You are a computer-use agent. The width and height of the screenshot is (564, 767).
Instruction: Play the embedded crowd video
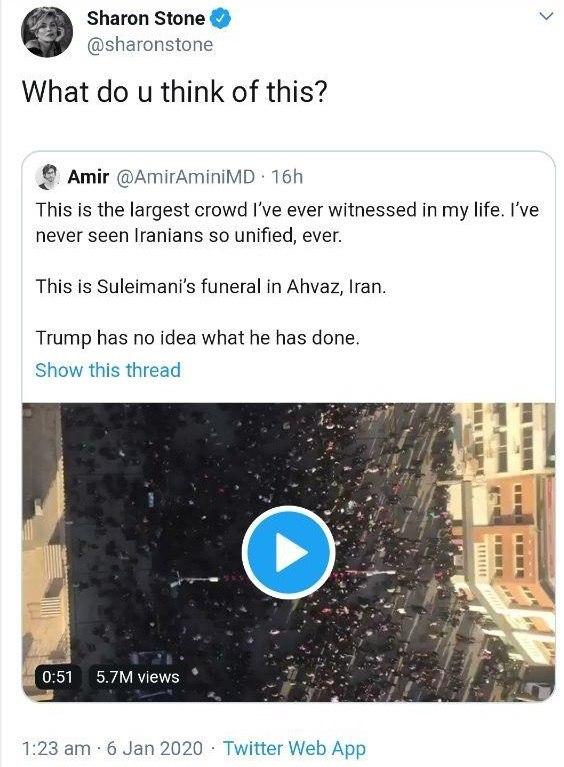point(289,552)
